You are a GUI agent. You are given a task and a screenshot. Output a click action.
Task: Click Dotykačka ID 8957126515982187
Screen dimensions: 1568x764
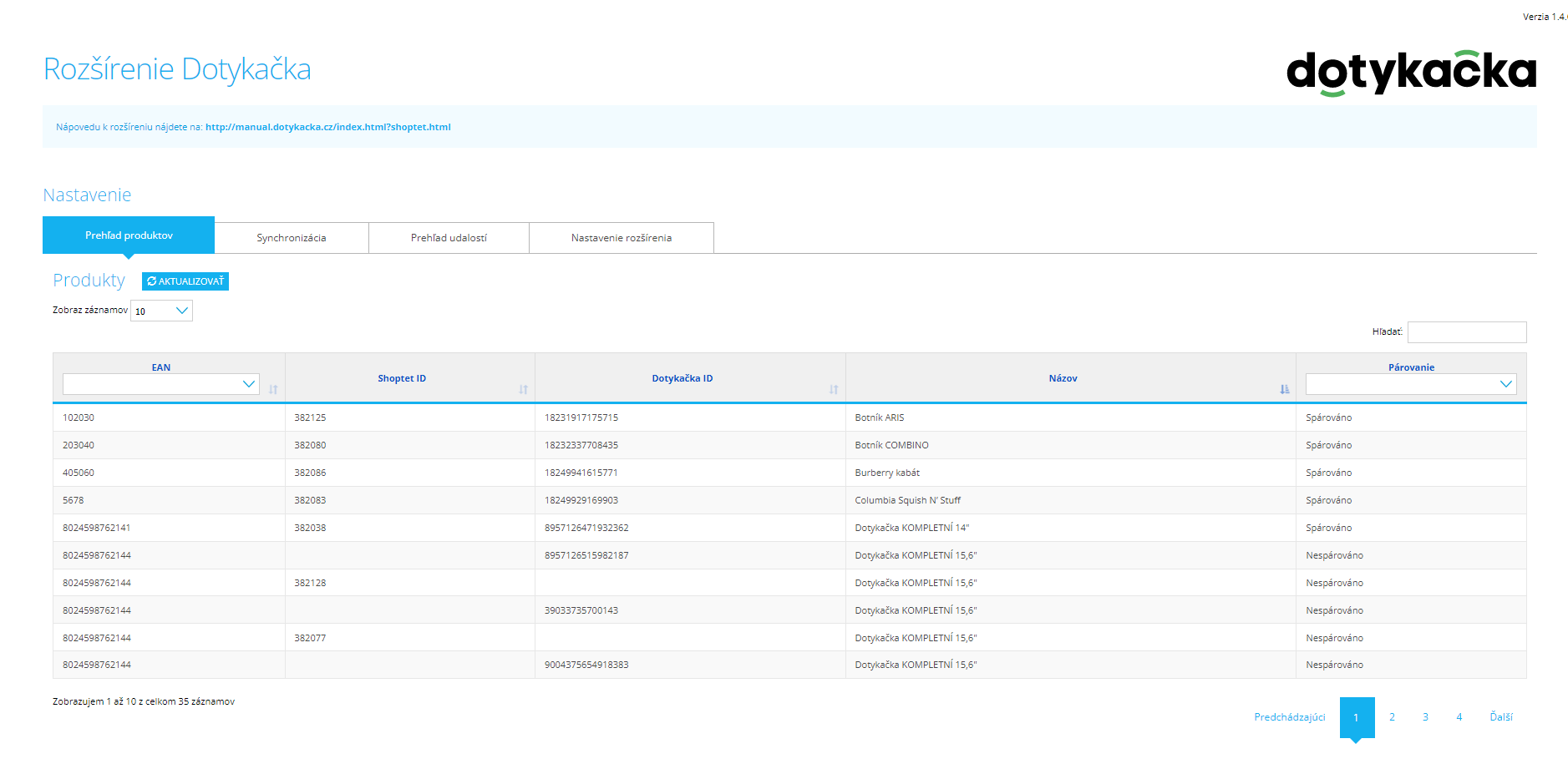586,555
